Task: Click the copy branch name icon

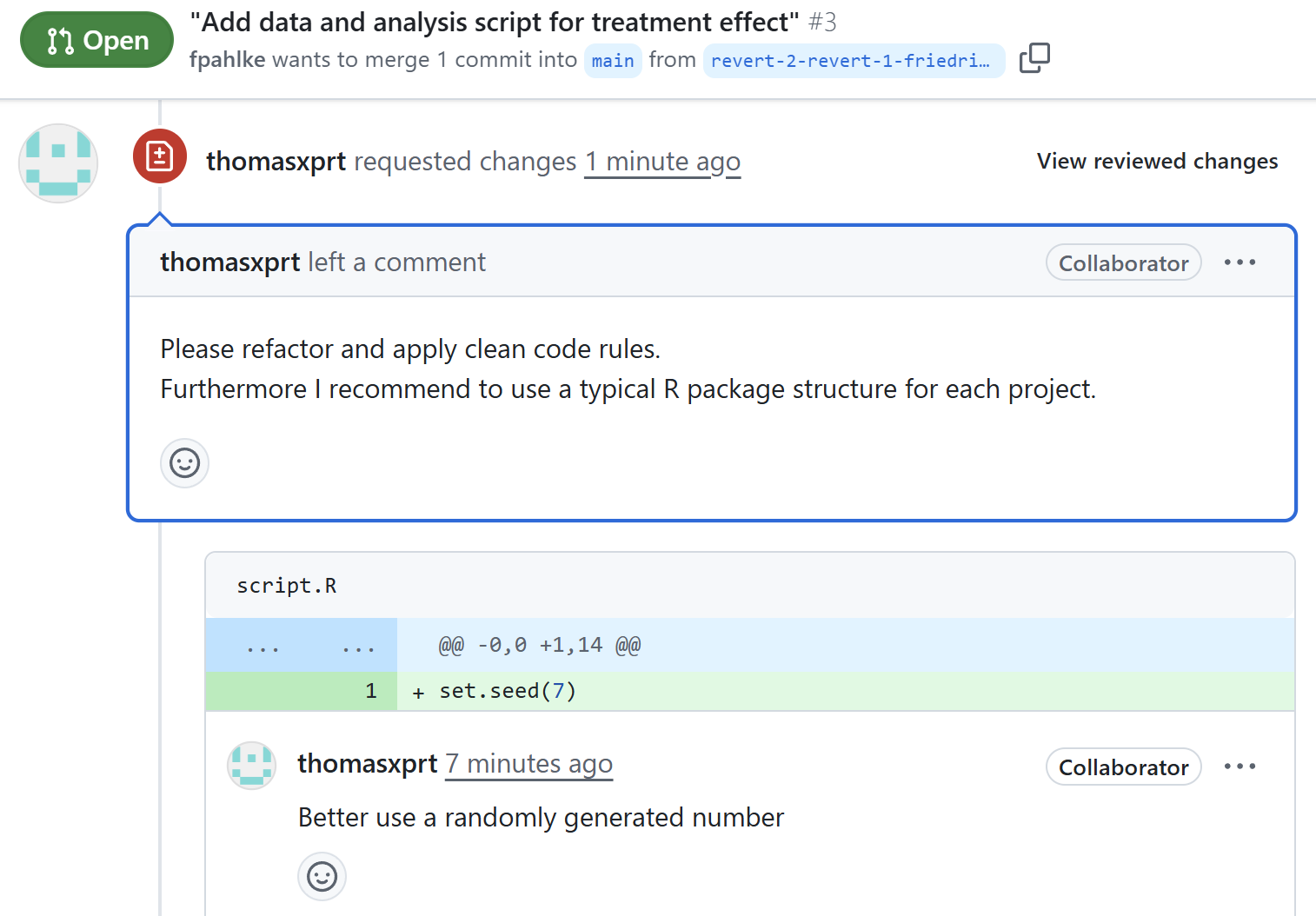Action: (x=1034, y=58)
